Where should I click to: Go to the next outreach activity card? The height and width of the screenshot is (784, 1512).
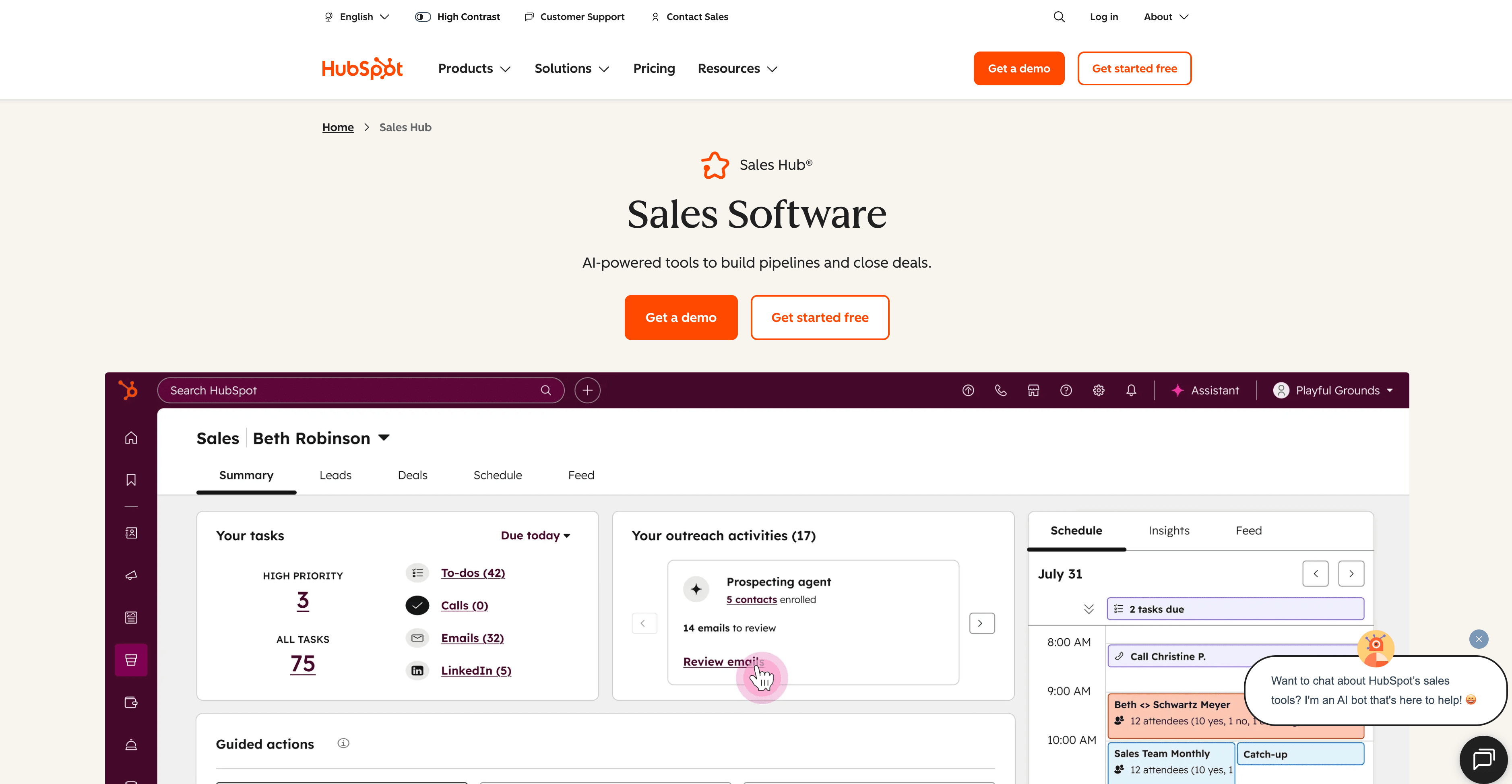981,623
